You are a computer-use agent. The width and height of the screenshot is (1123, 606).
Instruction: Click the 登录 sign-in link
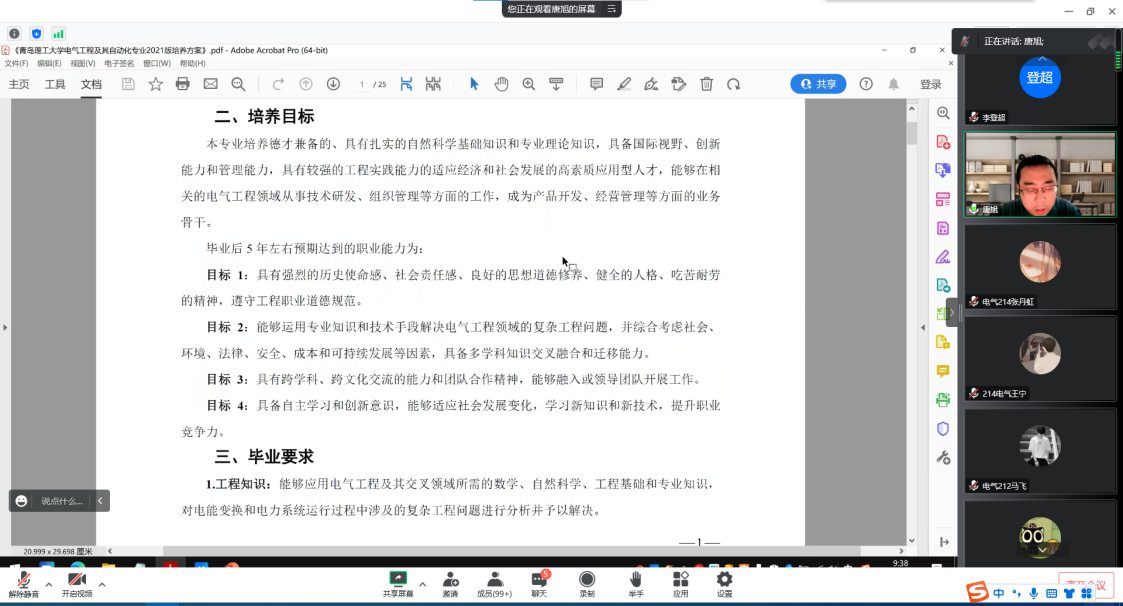[931, 84]
